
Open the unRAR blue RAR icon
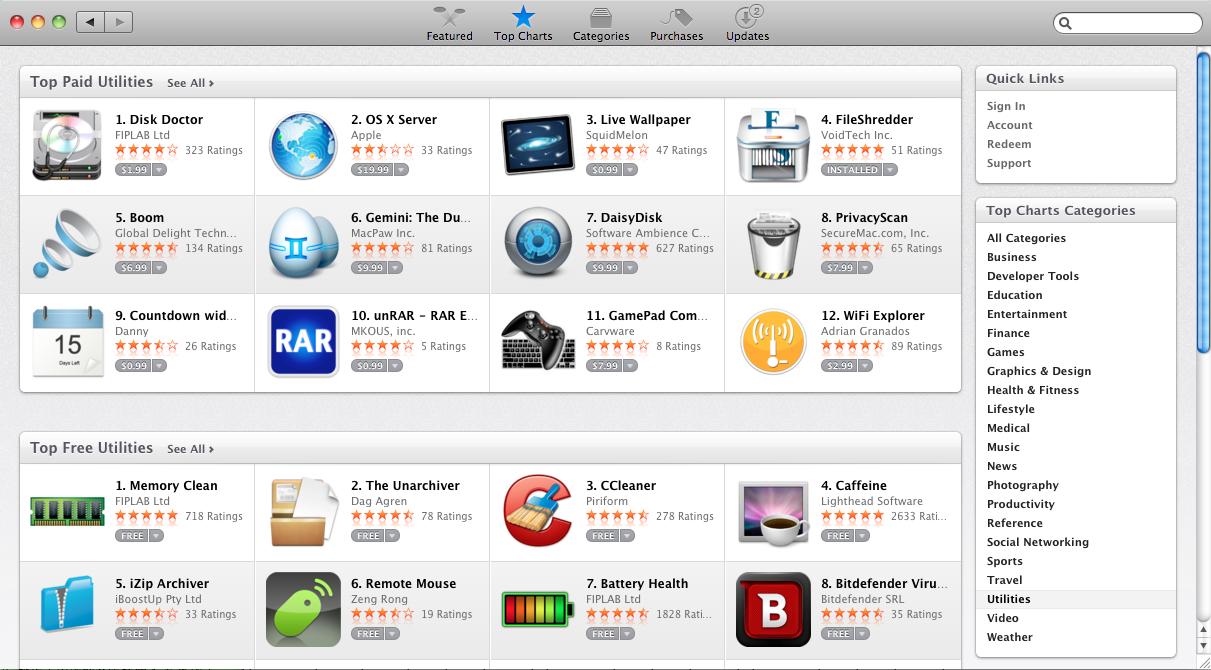(x=303, y=342)
